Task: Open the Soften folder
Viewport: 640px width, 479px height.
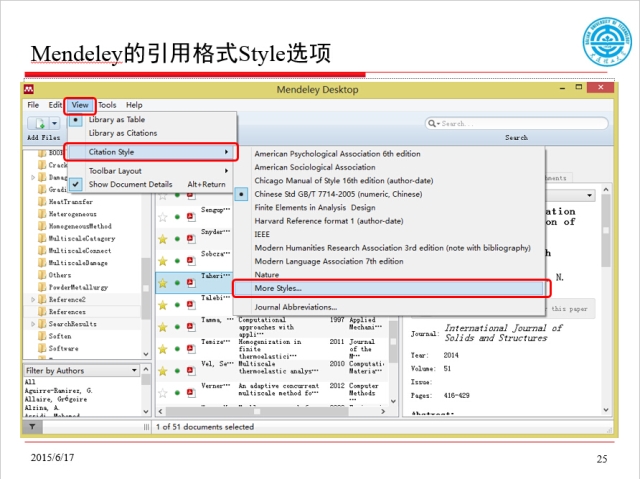Action: pyautogui.click(x=60, y=336)
